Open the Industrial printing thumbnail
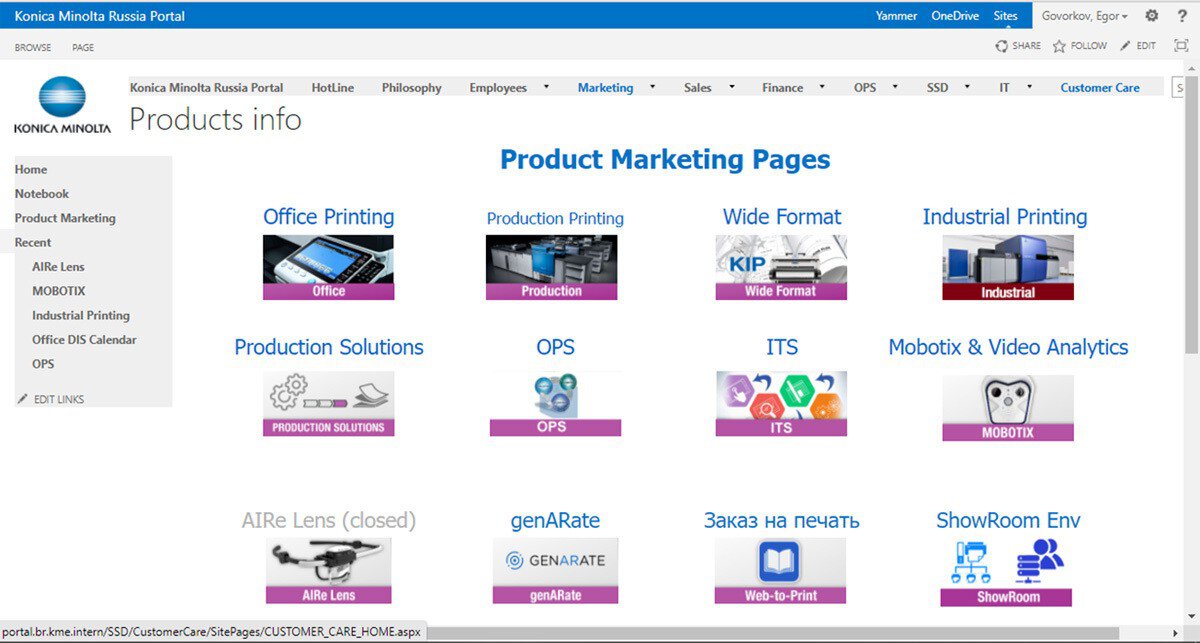 1008,267
